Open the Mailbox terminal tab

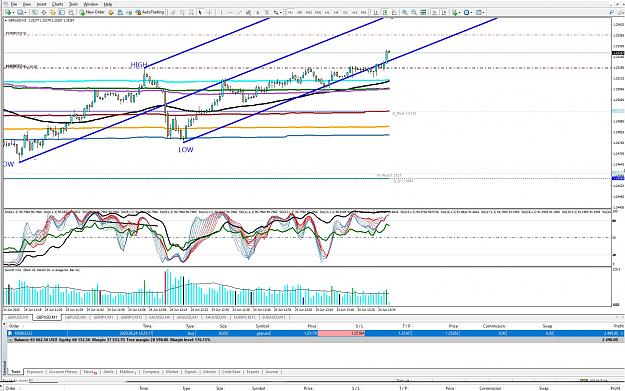pos(128,371)
